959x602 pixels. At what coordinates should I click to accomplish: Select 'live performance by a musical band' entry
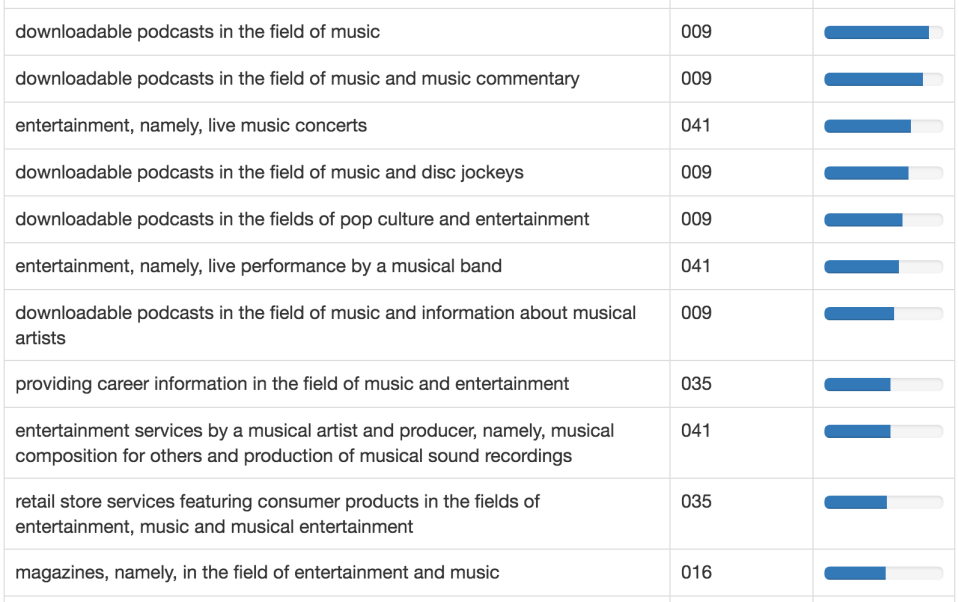(x=258, y=267)
